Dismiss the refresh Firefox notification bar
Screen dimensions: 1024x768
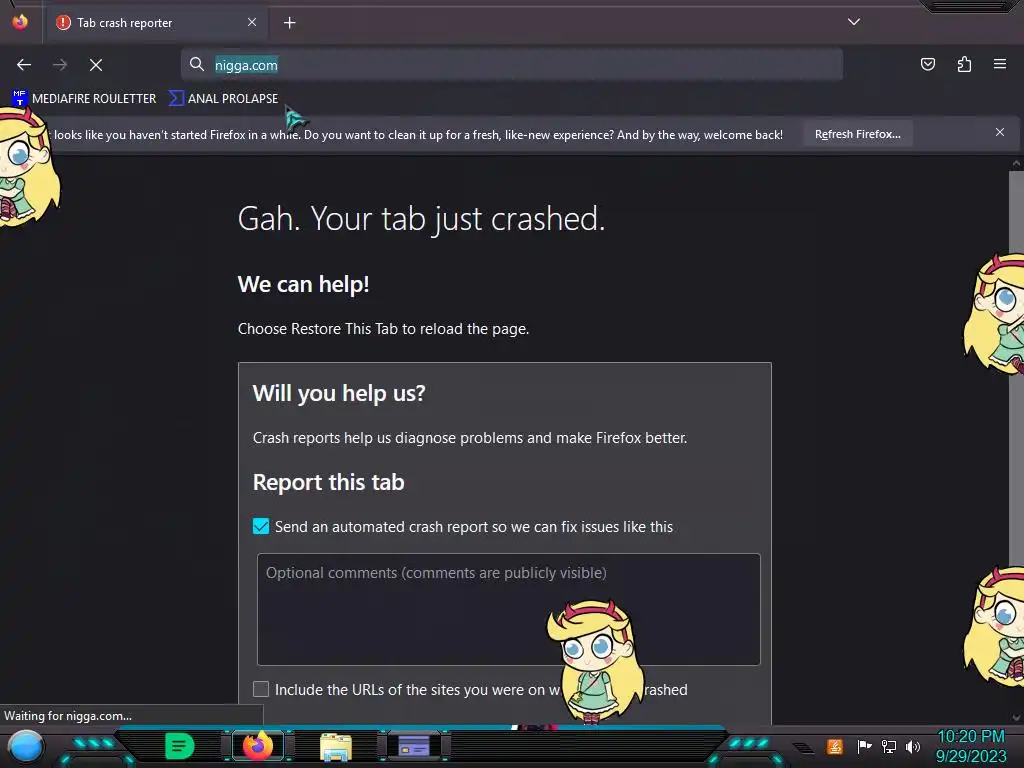tap(1000, 133)
